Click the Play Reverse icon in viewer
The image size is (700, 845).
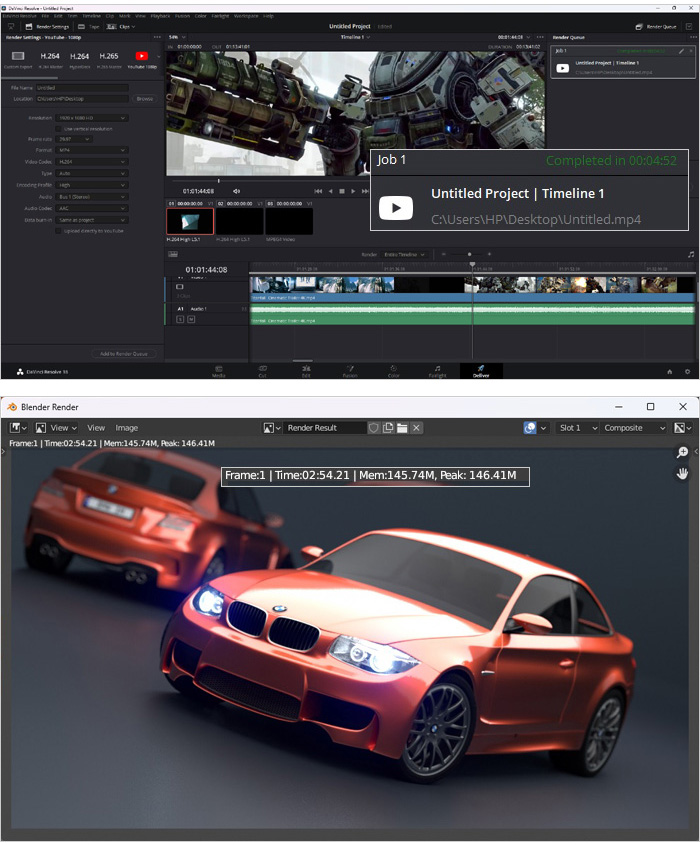[330, 191]
